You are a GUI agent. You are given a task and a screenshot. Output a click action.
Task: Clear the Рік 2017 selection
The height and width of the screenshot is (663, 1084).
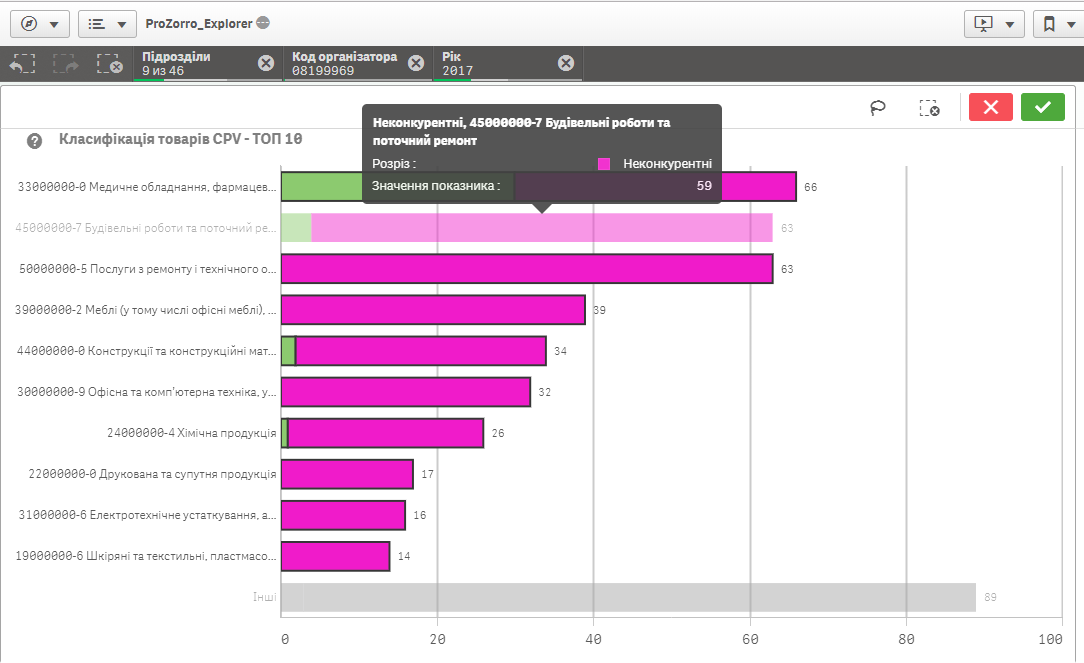(x=566, y=63)
